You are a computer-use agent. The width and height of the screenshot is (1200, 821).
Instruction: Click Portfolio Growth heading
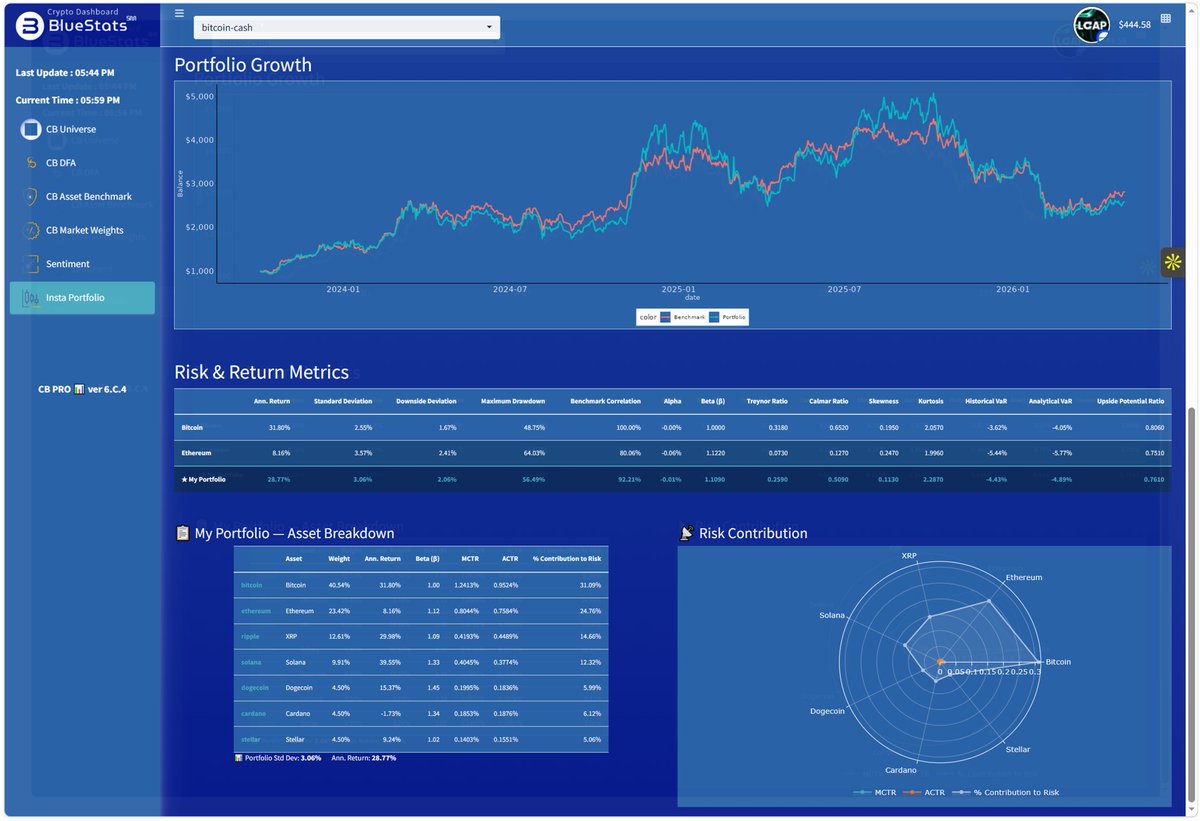(x=243, y=65)
